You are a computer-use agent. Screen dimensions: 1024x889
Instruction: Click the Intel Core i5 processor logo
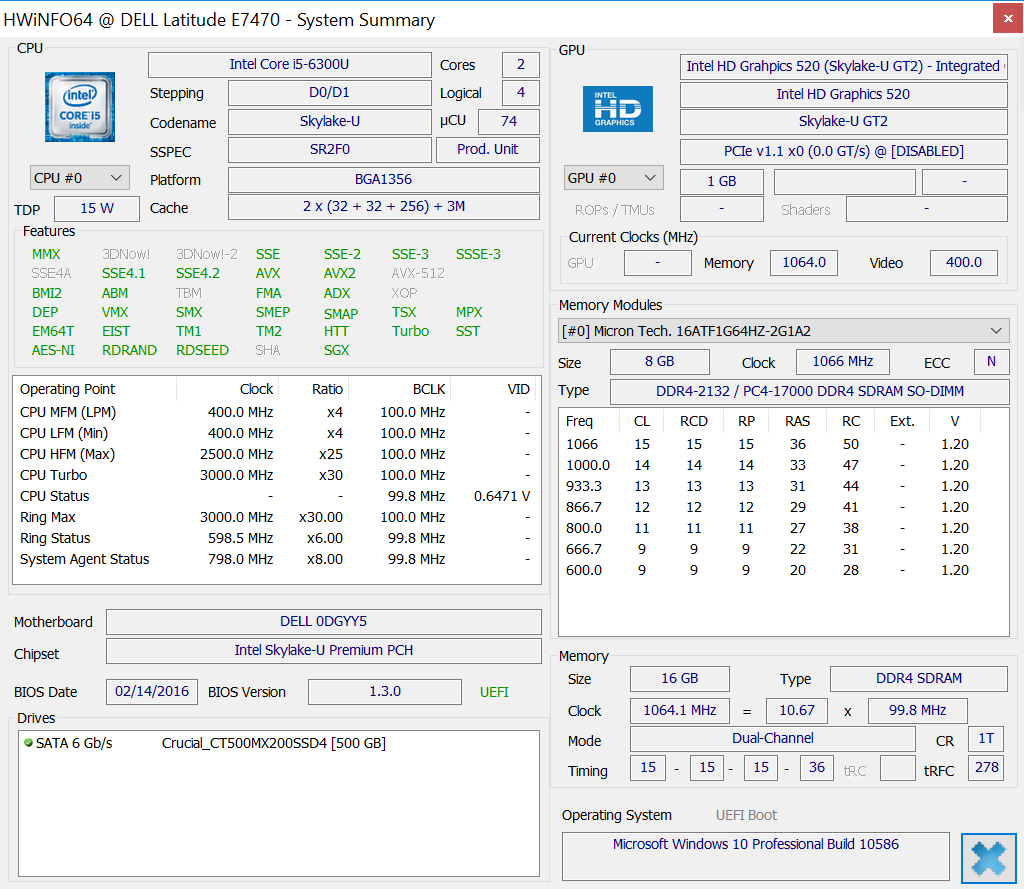tap(80, 106)
